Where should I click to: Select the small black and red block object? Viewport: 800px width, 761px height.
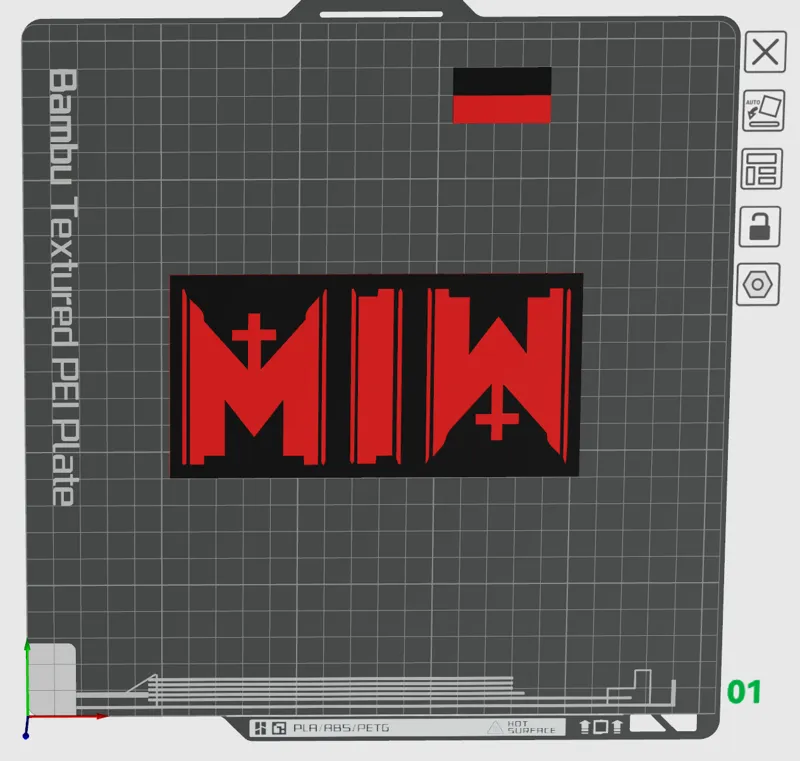pyautogui.click(x=502, y=95)
